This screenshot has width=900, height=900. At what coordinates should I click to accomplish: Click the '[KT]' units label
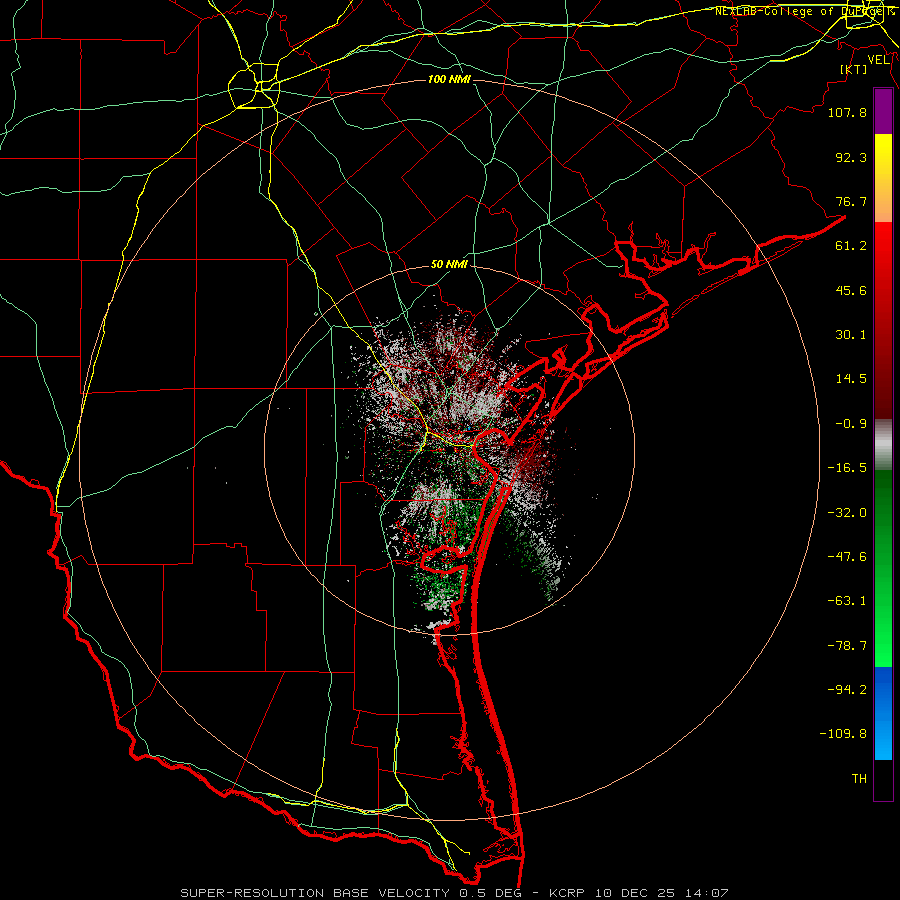tap(854, 69)
